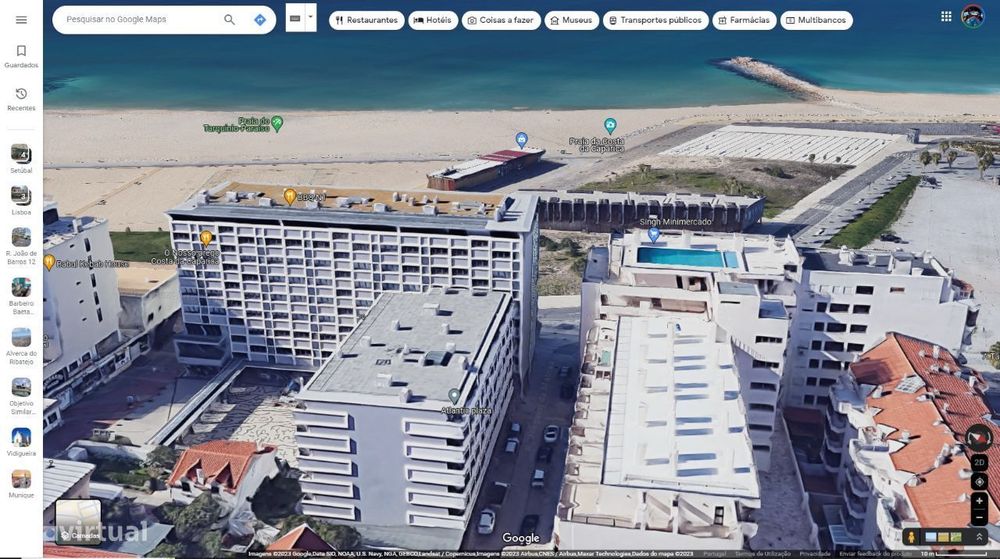Click the compass rotation control

pos(979,438)
